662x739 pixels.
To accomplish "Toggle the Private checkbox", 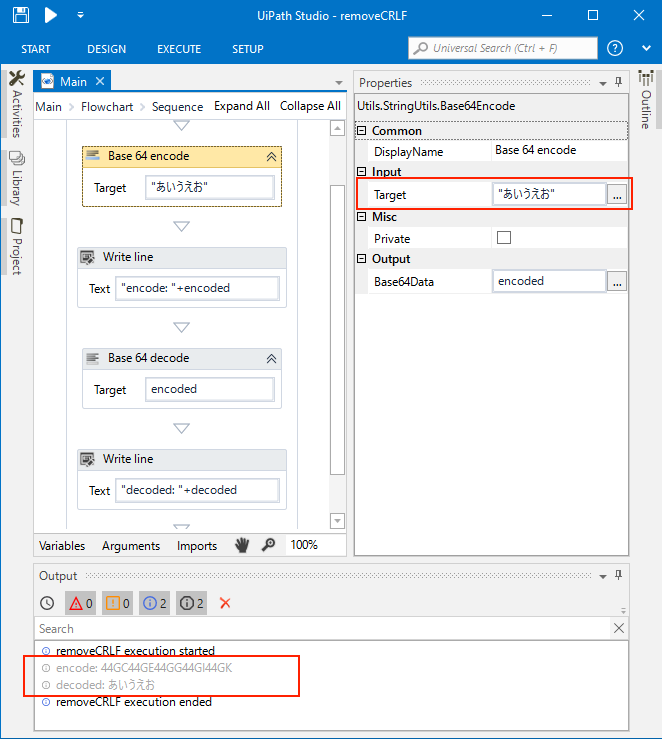I will click(x=504, y=238).
